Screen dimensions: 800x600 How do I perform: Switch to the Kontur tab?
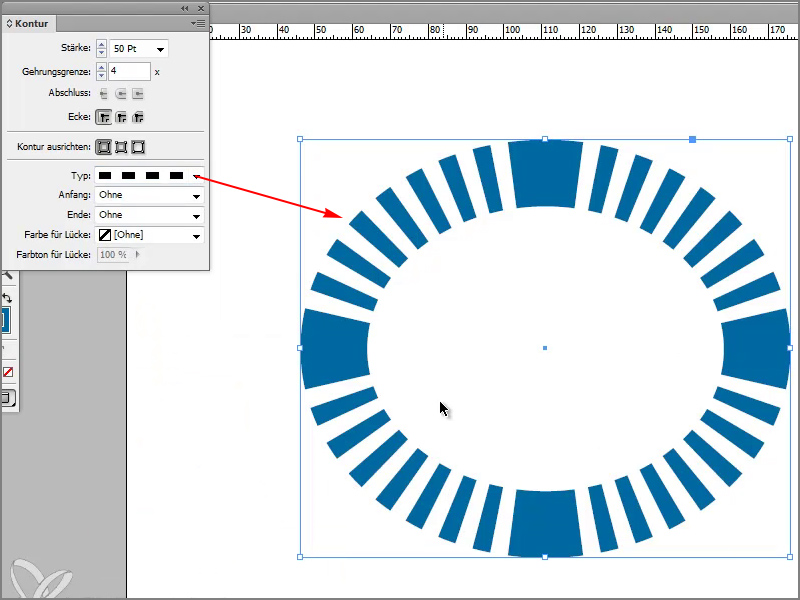pyautogui.click(x=30, y=22)
